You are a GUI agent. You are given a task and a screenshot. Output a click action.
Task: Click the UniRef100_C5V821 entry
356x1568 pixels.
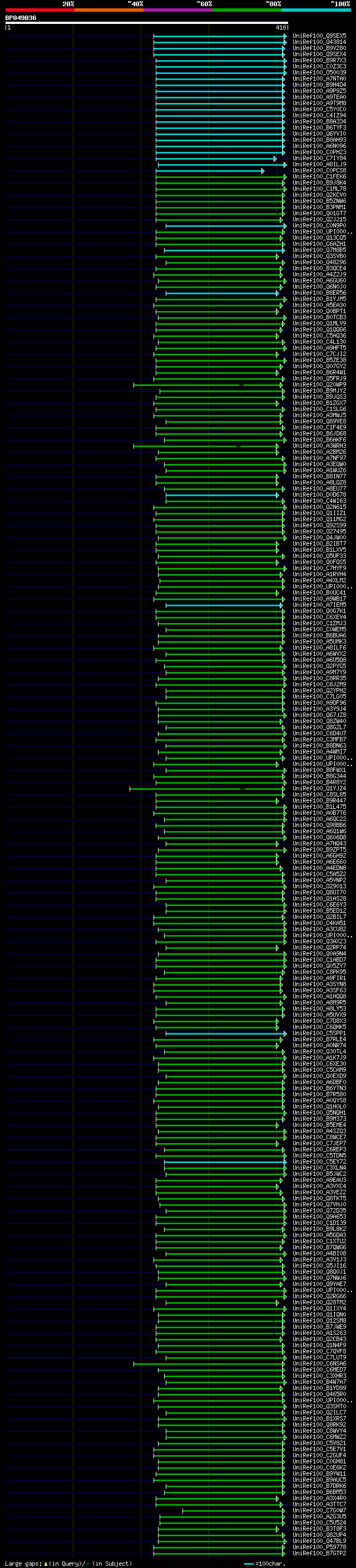[x=319, y=1443]
